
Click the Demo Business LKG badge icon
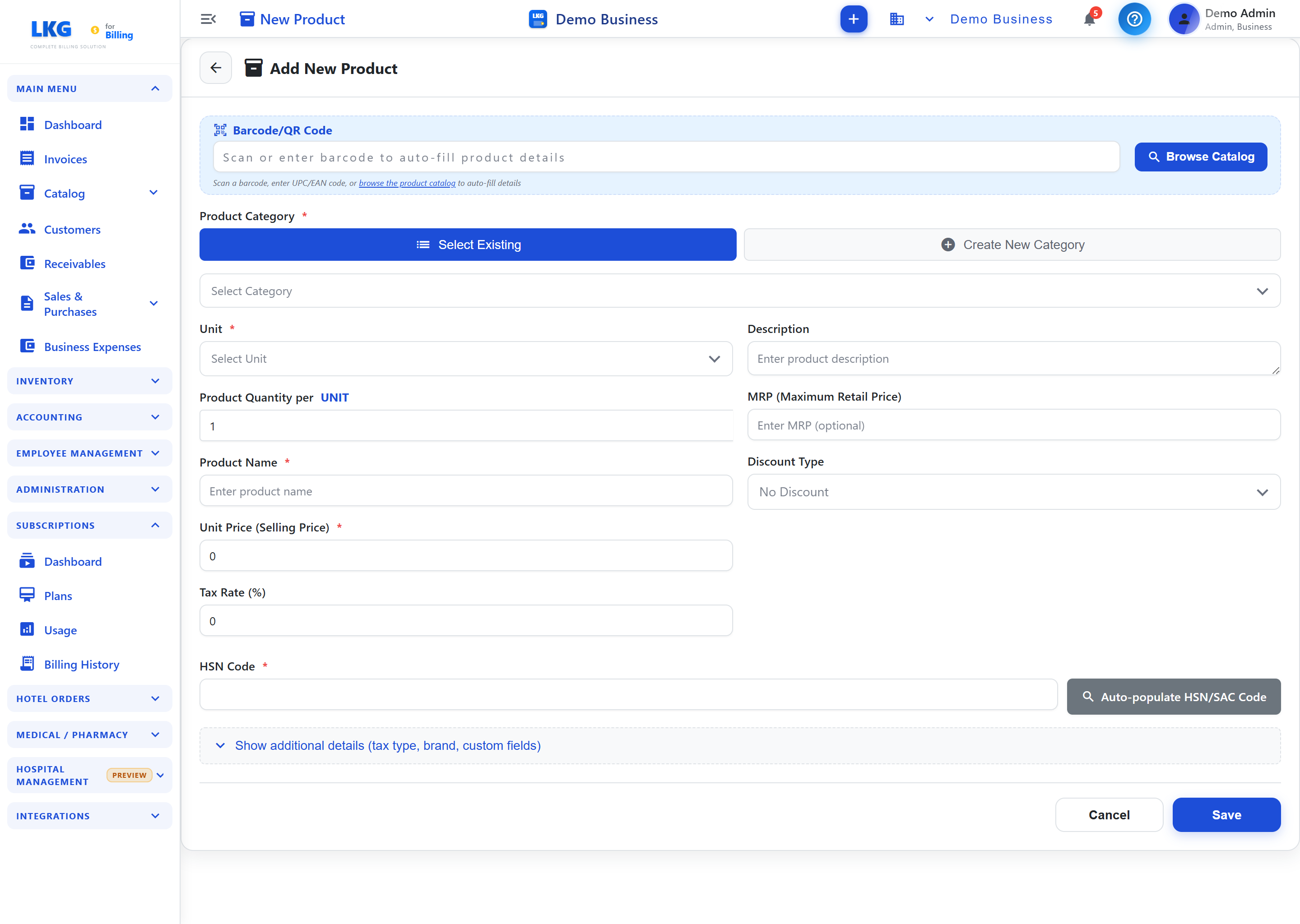pyautogui.click(x=537, y=19)
